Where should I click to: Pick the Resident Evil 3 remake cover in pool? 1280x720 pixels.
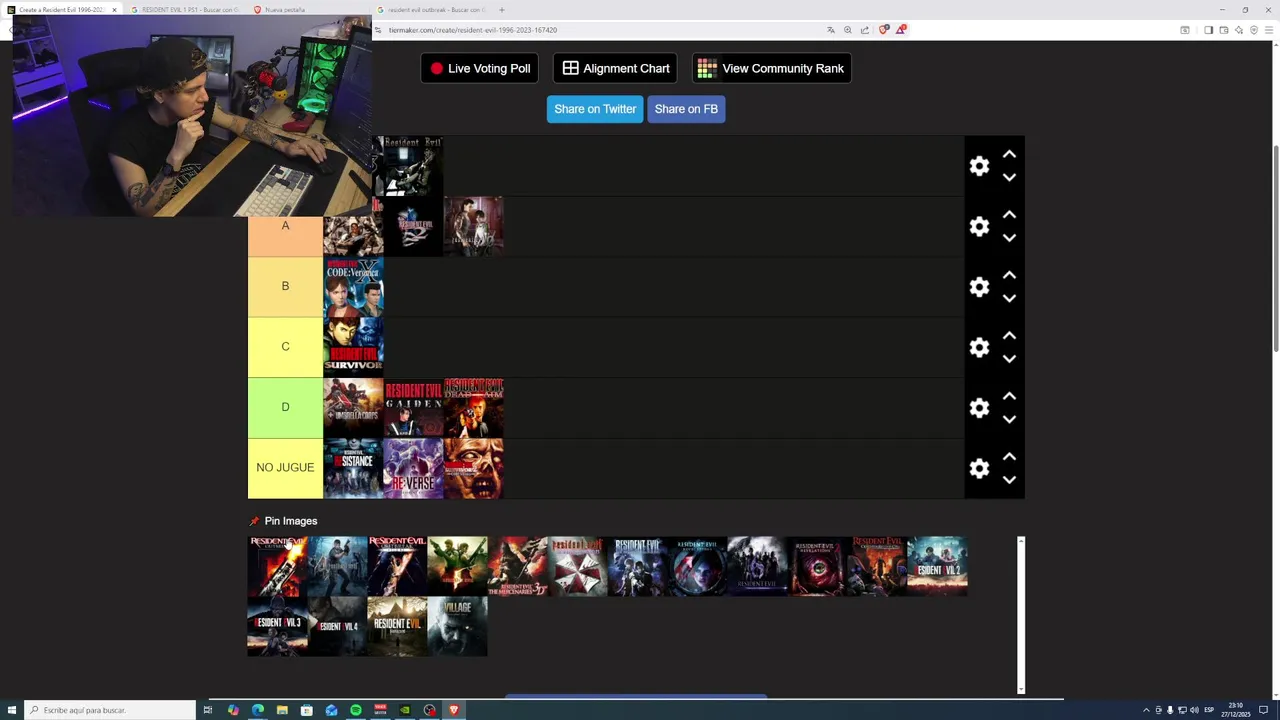pos(277,626)
